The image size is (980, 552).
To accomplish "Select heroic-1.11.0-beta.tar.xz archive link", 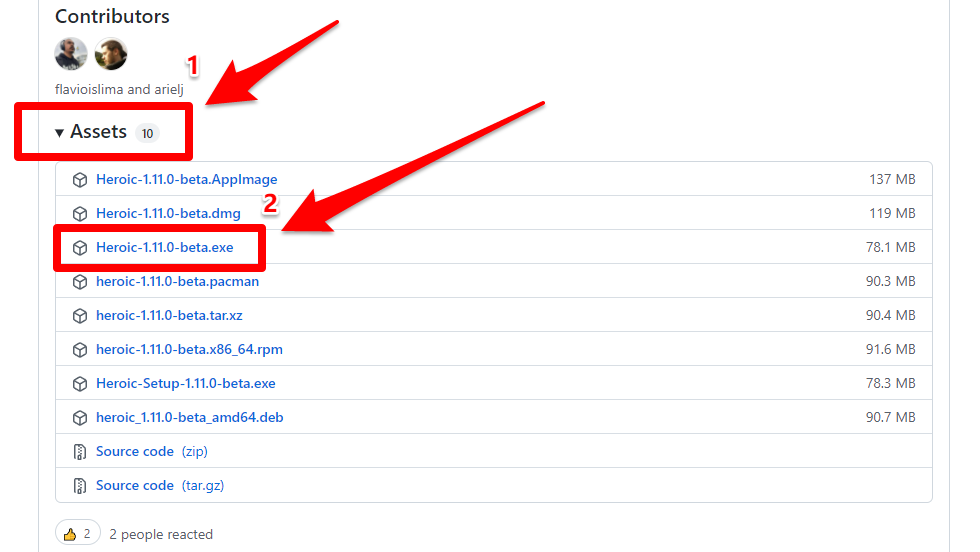I will pyautogui.click(x=169, y=316).
